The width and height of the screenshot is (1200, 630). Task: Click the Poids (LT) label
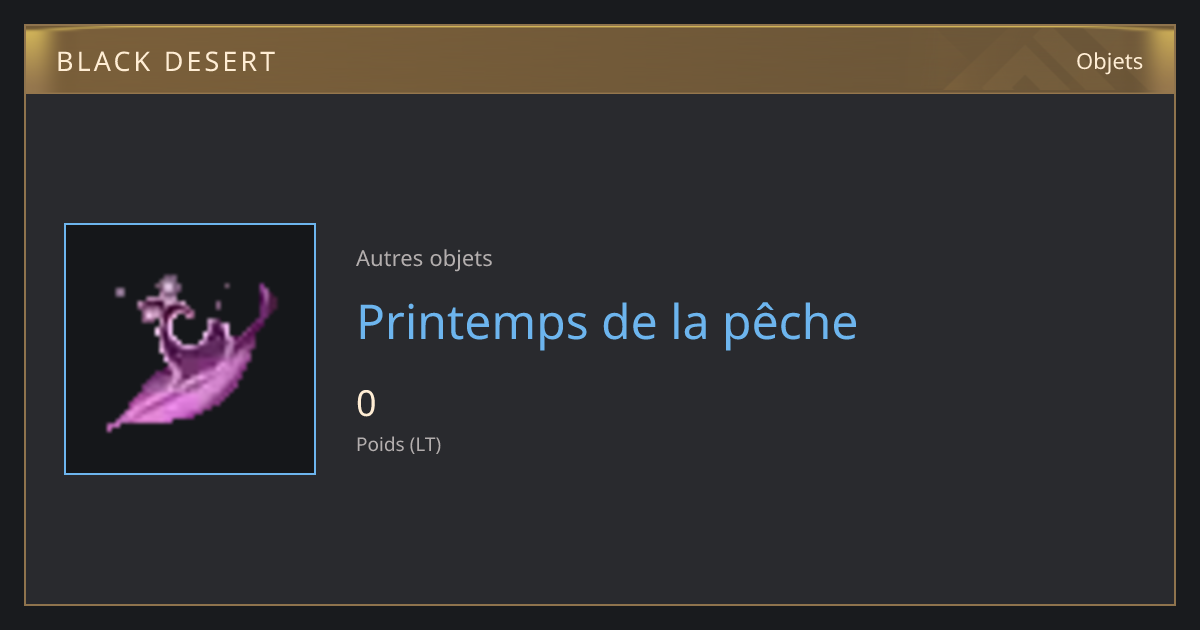398,444
